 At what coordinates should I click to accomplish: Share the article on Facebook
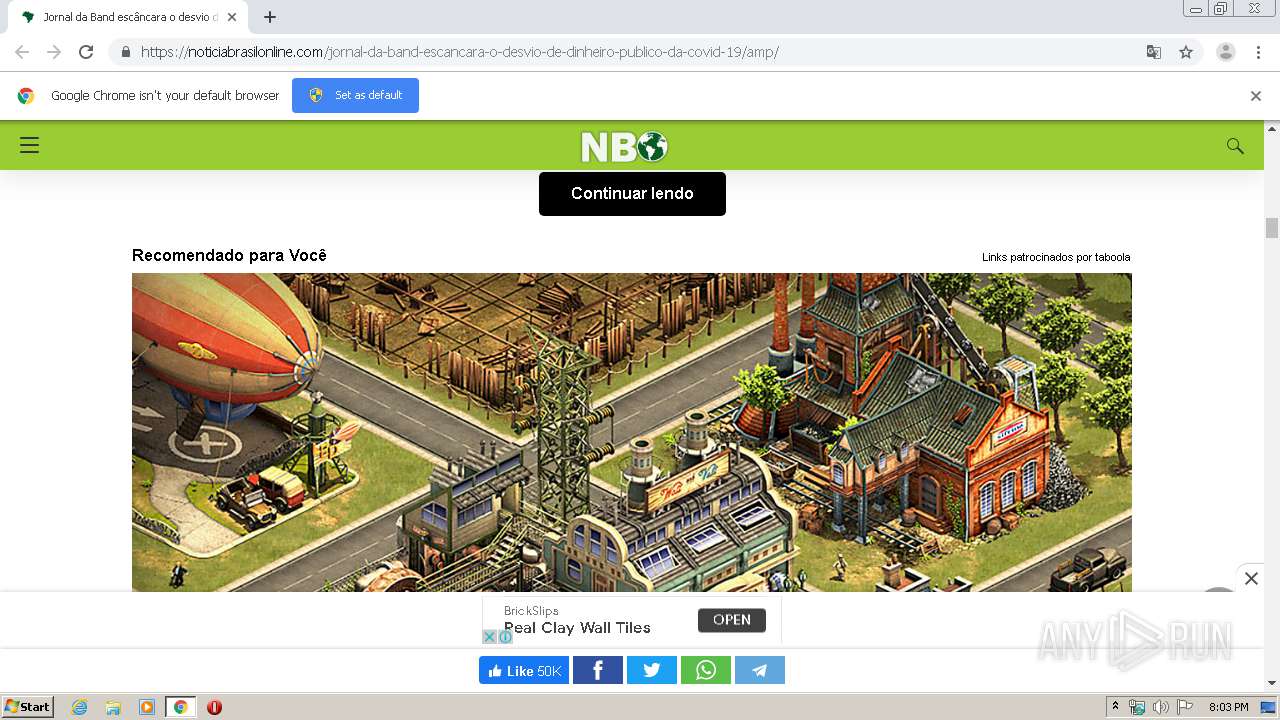(x=598, y=670)
